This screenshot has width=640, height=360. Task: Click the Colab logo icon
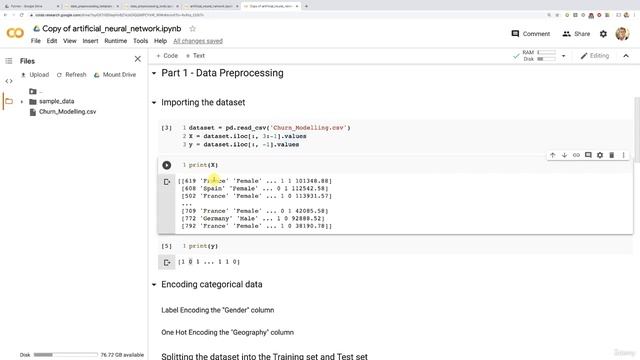15,33
